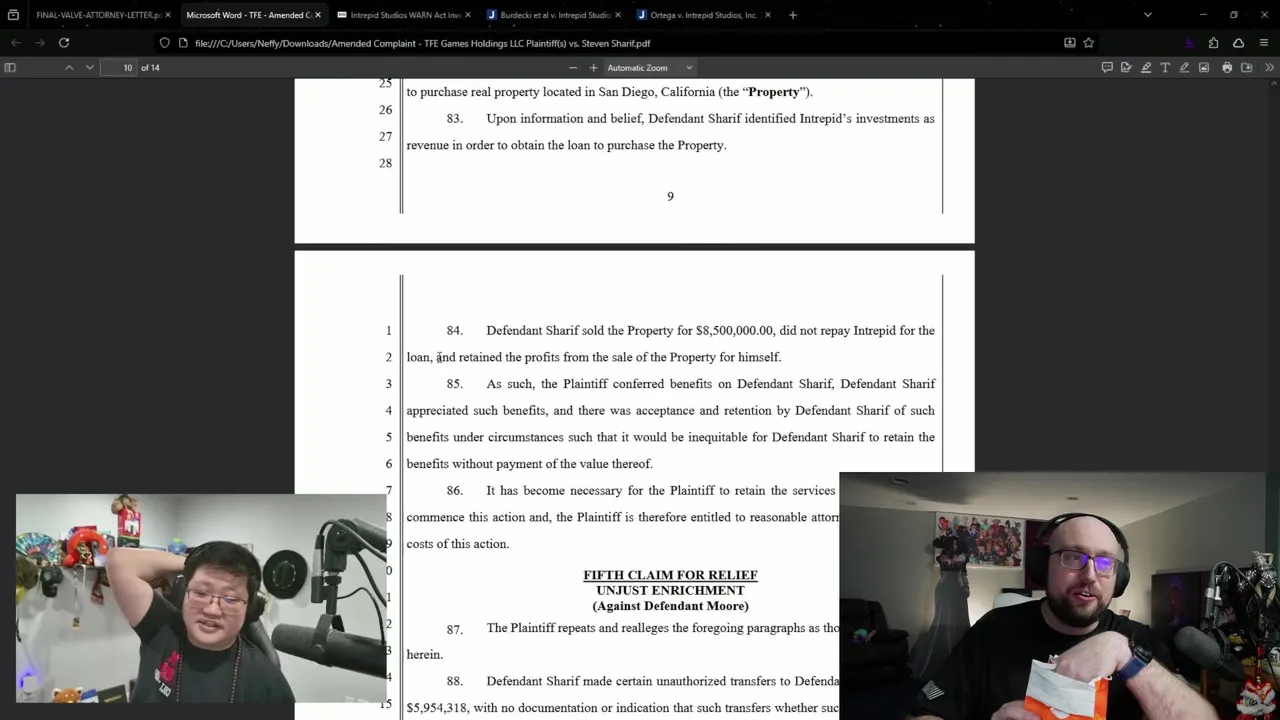
Task: Go to next PDF page arrow
Action: 89,68
